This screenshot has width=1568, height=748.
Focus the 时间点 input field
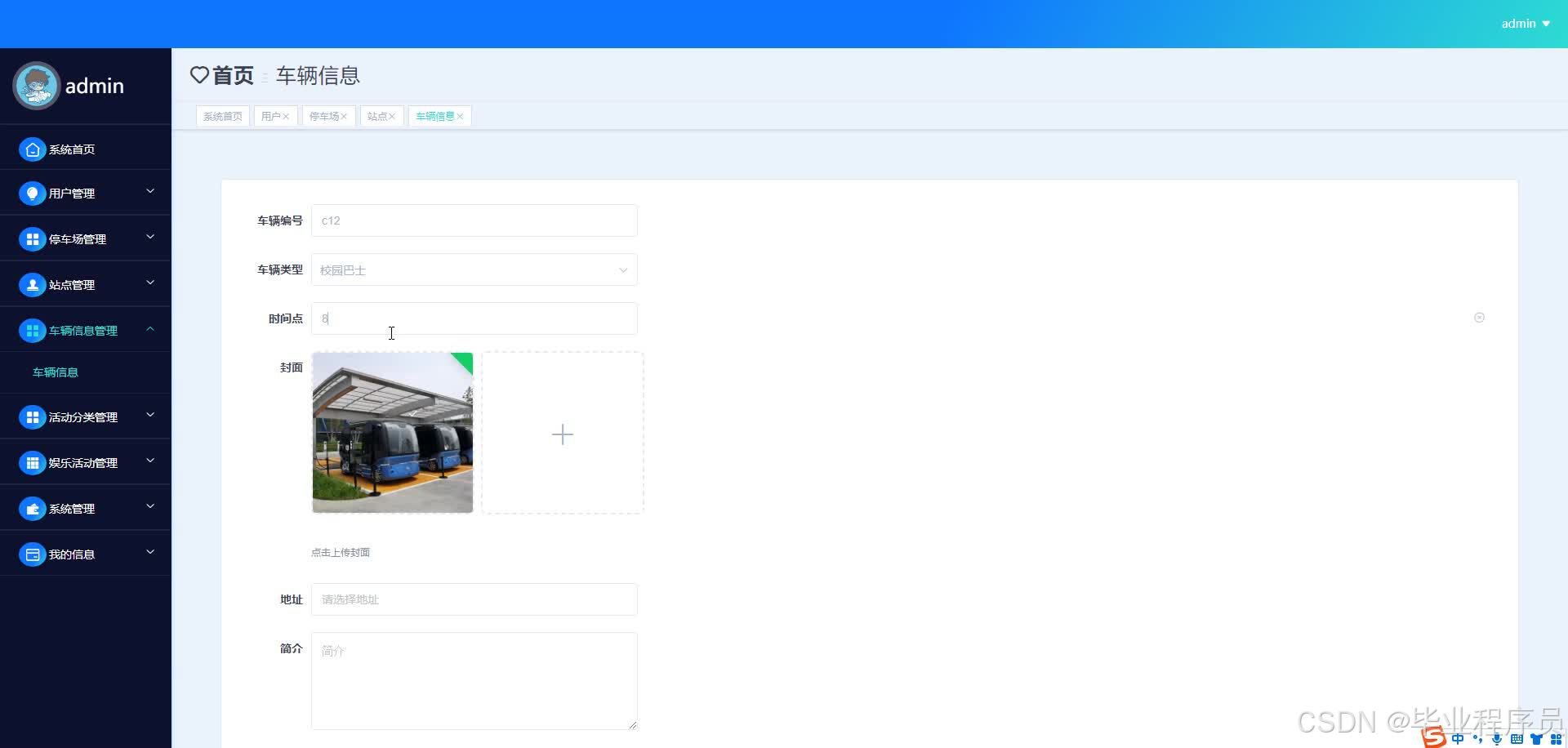(474, 318)
